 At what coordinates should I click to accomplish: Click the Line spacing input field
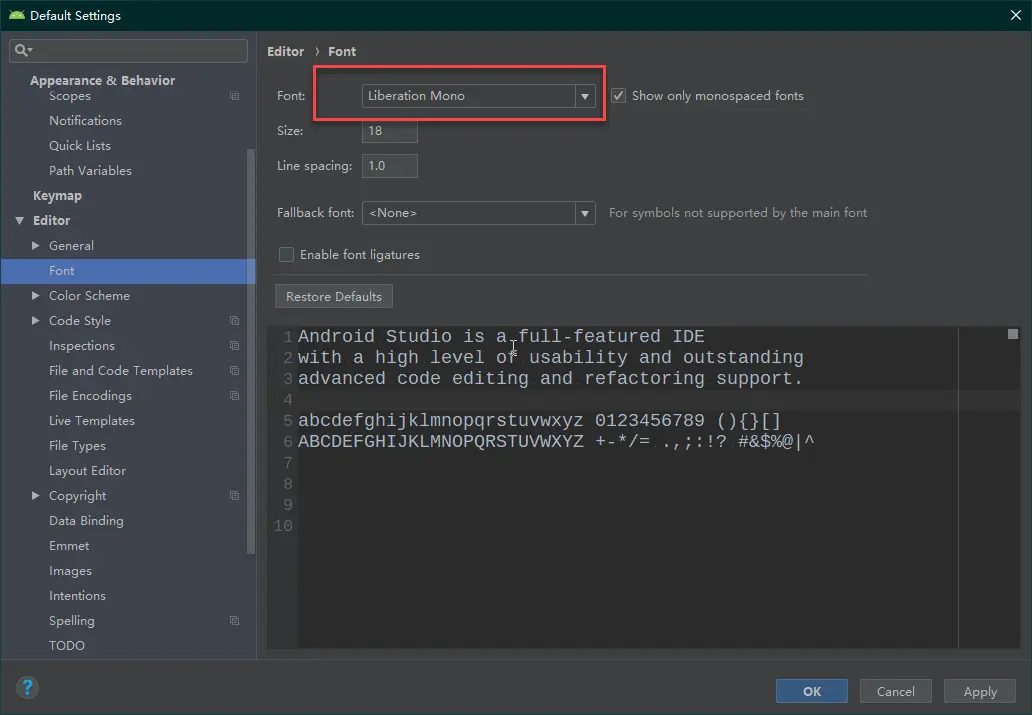(390, 166)
